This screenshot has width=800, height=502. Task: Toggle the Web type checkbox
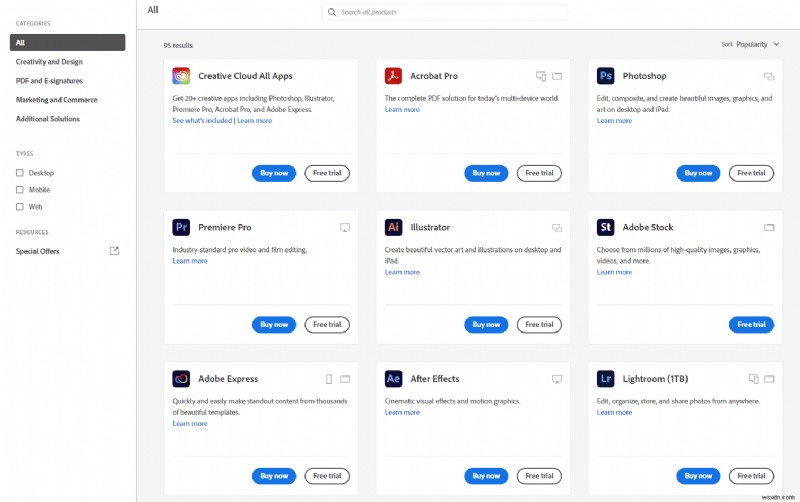click(x=20, y=207)
